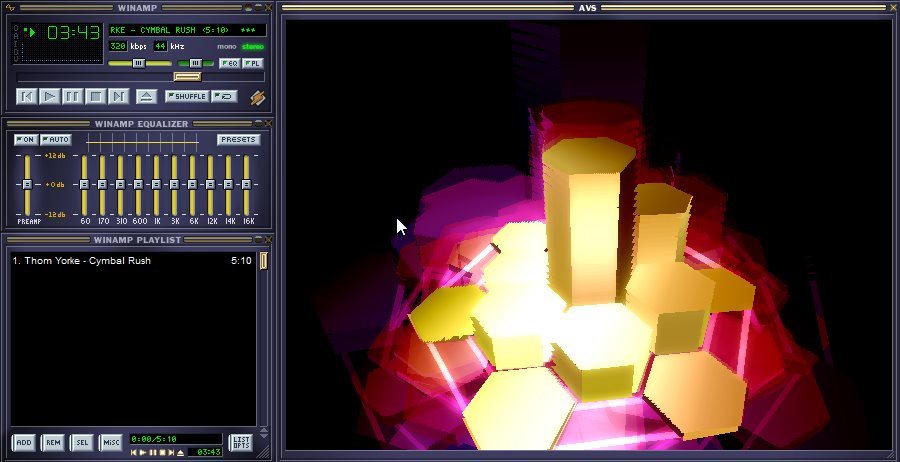This screenshot has height=462, width=900.
Task: Toggle the EQ window button
Action: [230, 63]
